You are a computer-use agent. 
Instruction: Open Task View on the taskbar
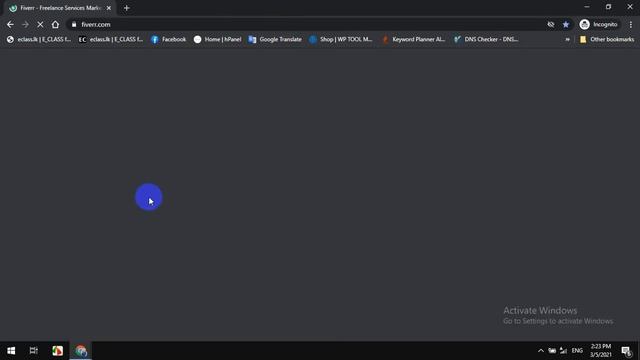click(33, 351)
